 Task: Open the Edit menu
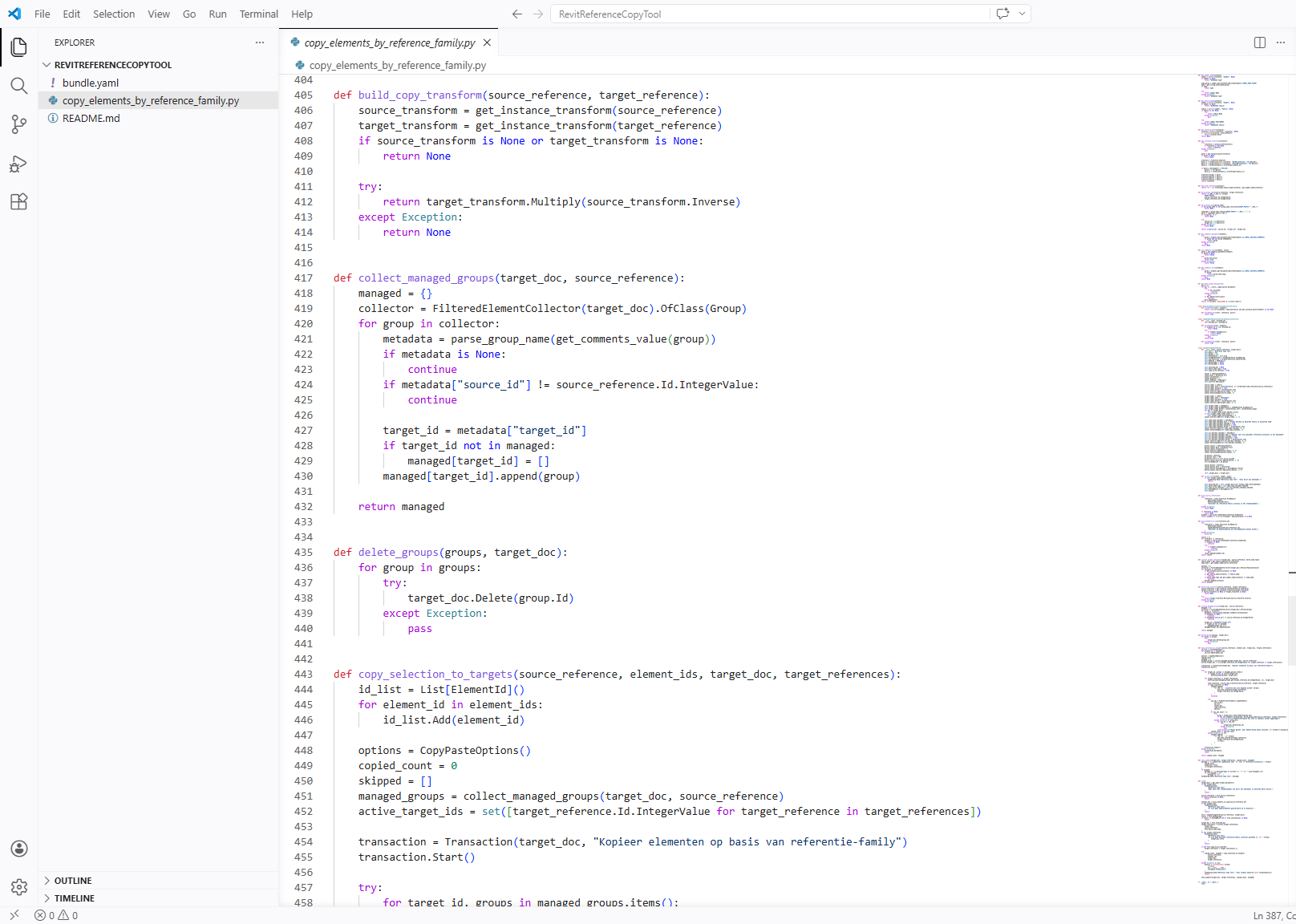[71, 14]
